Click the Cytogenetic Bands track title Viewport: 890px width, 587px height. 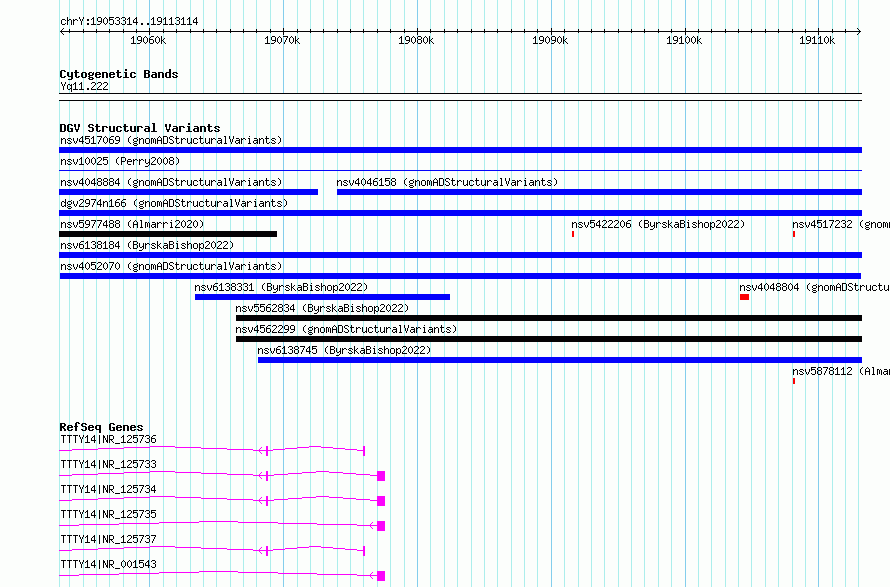[x=119, y=74]
